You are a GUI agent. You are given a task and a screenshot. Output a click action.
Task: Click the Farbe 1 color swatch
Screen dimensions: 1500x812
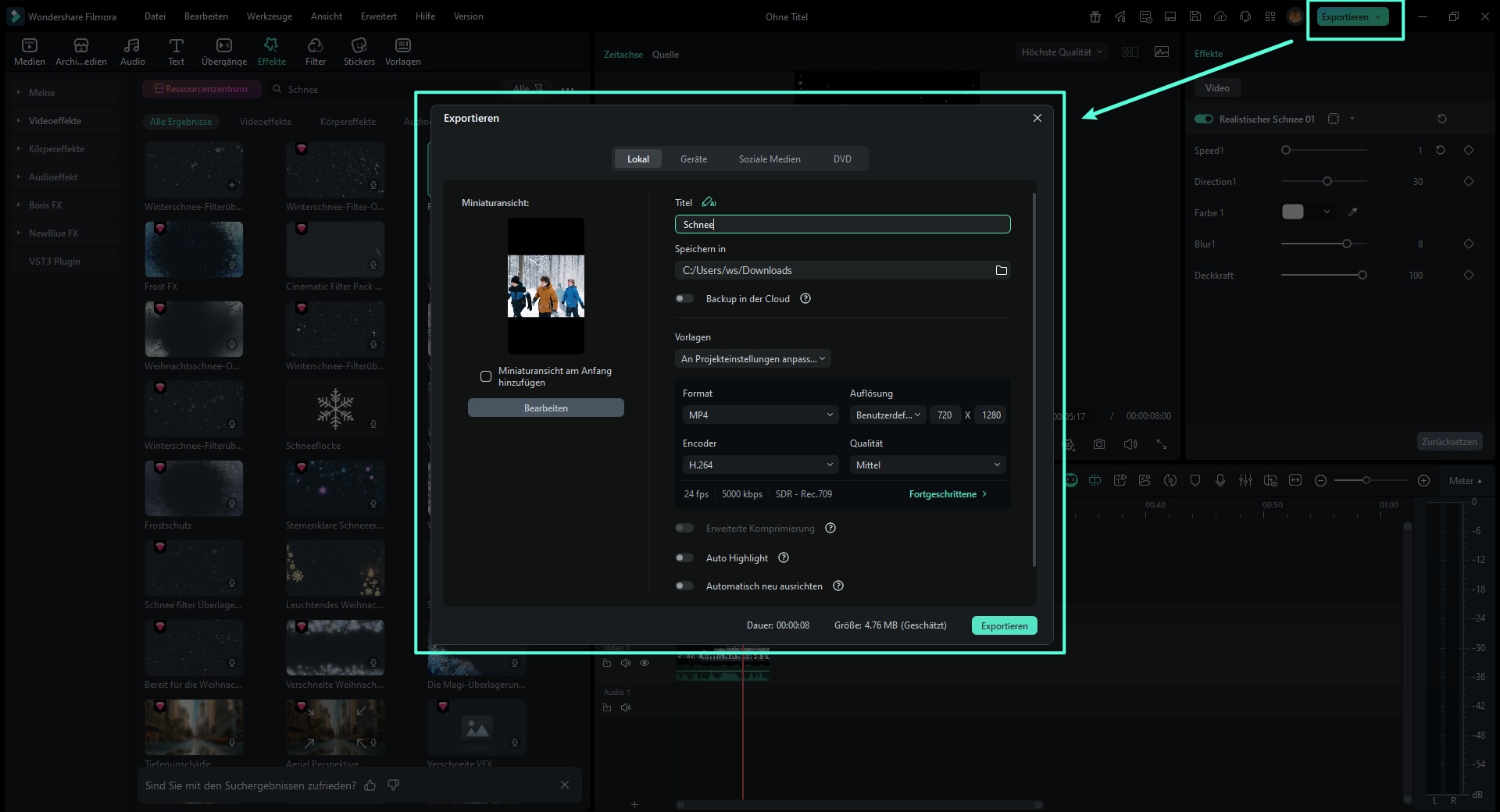point(1293,212)
